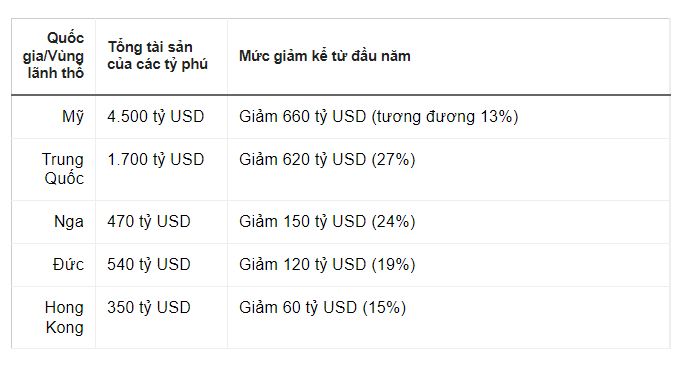Screen dimensions: 681x371
Task: Select the '540 tỷ USD' cell
Action: click(161, 265)
